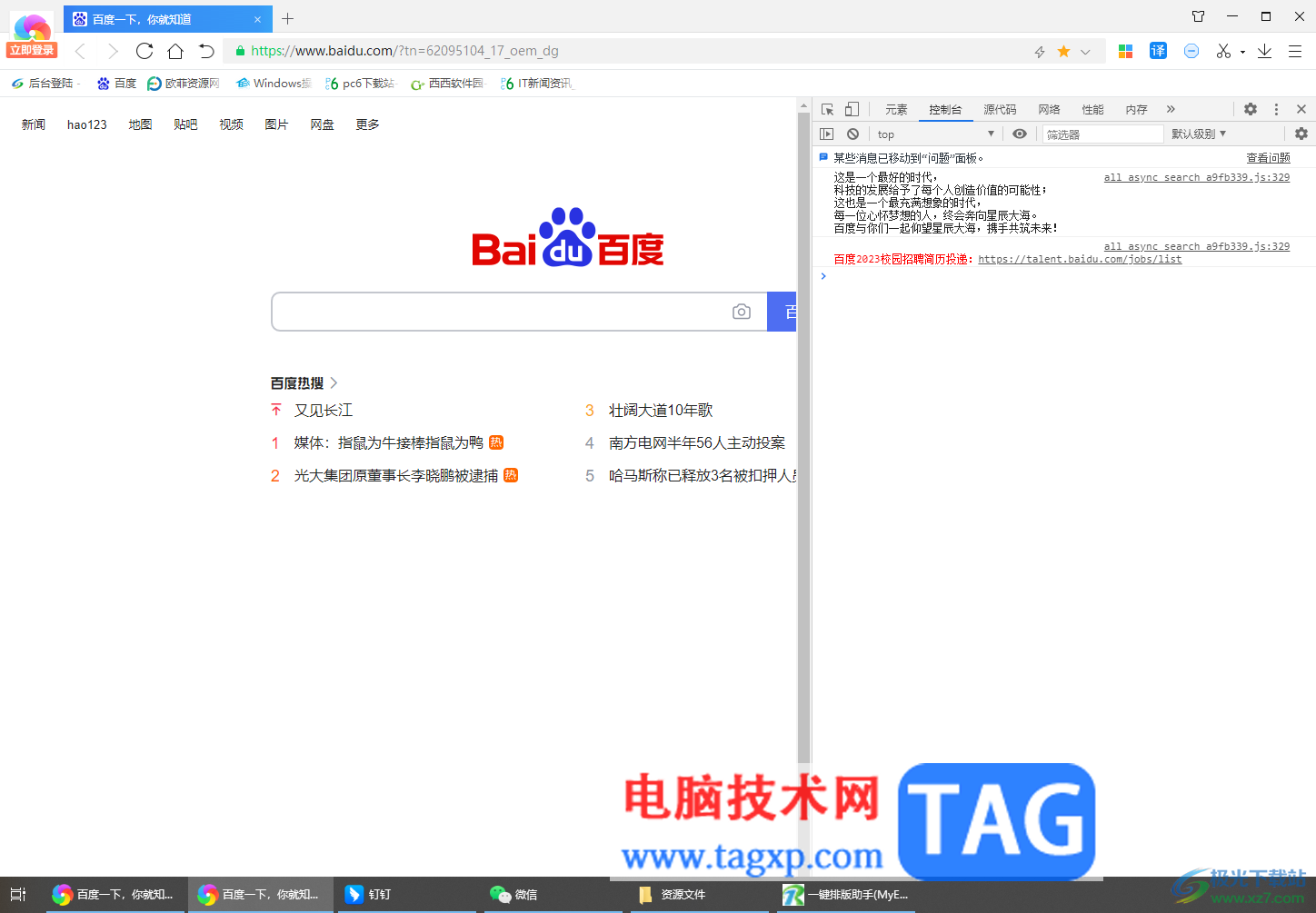Image resolution: width=1316 pixels, height=913 pixels.
Task: Open the browser hamburger menu
Action: click(x=1295, y=52)
